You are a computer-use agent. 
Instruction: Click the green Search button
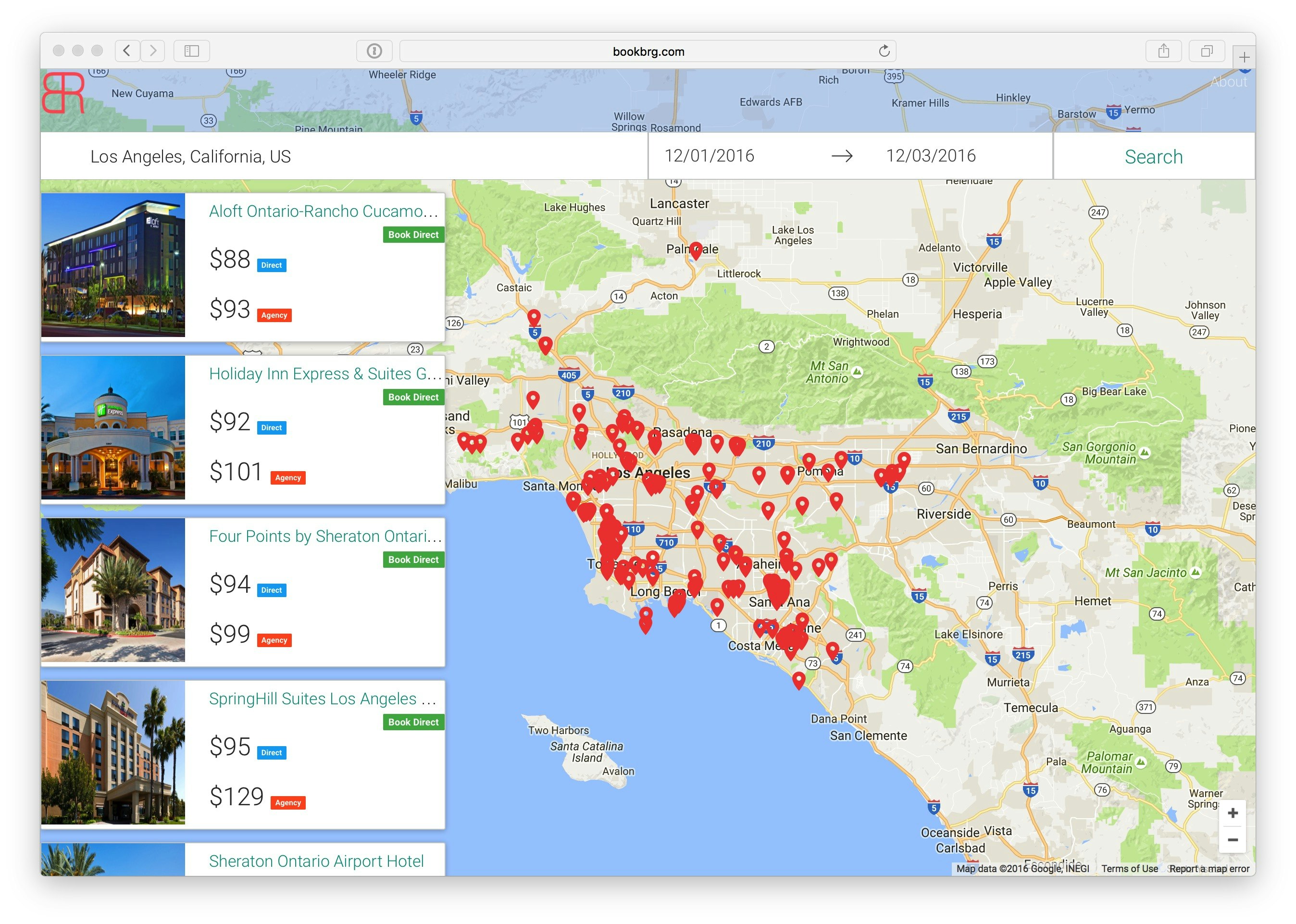[1153, 156]
